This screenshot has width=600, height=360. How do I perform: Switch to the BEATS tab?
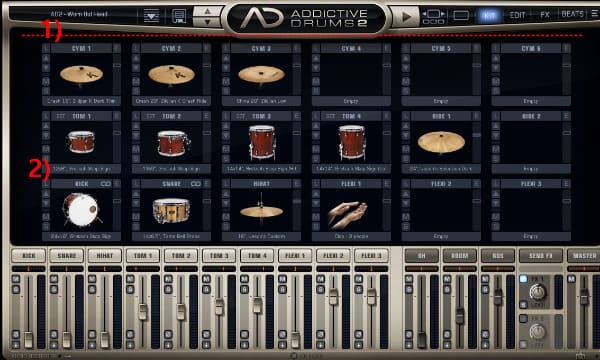572,14
